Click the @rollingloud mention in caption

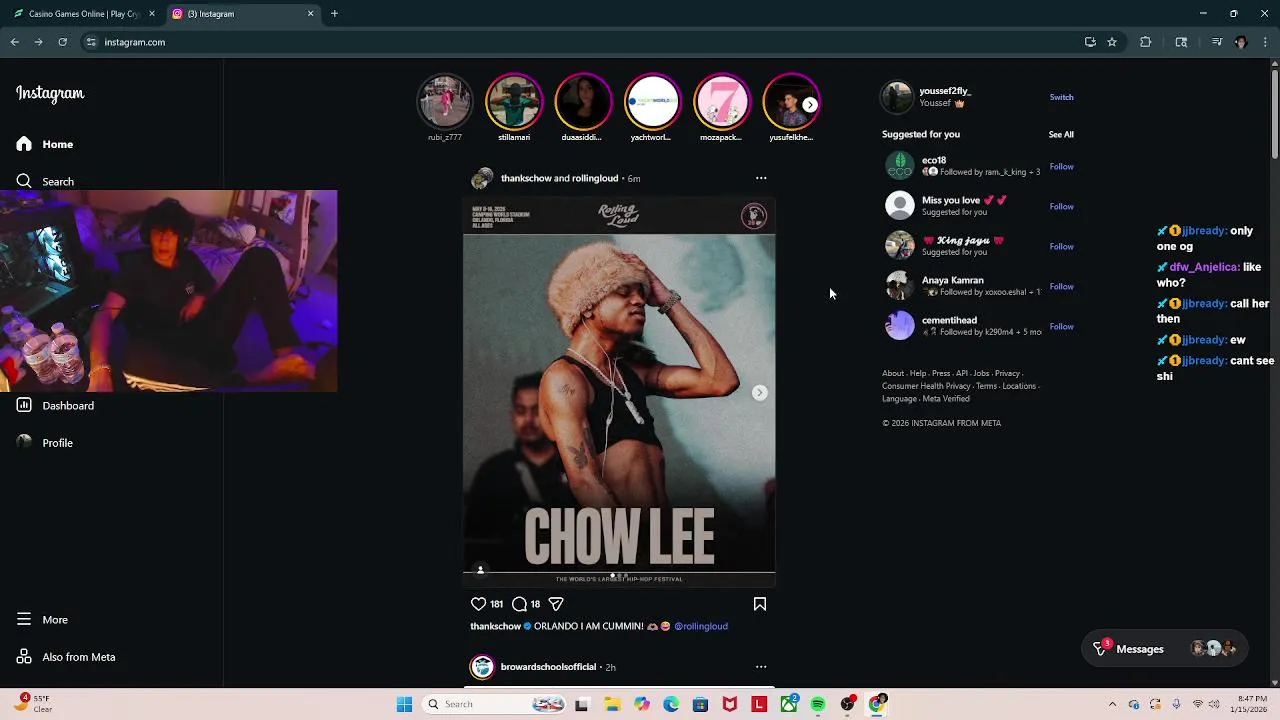point(701,626)
